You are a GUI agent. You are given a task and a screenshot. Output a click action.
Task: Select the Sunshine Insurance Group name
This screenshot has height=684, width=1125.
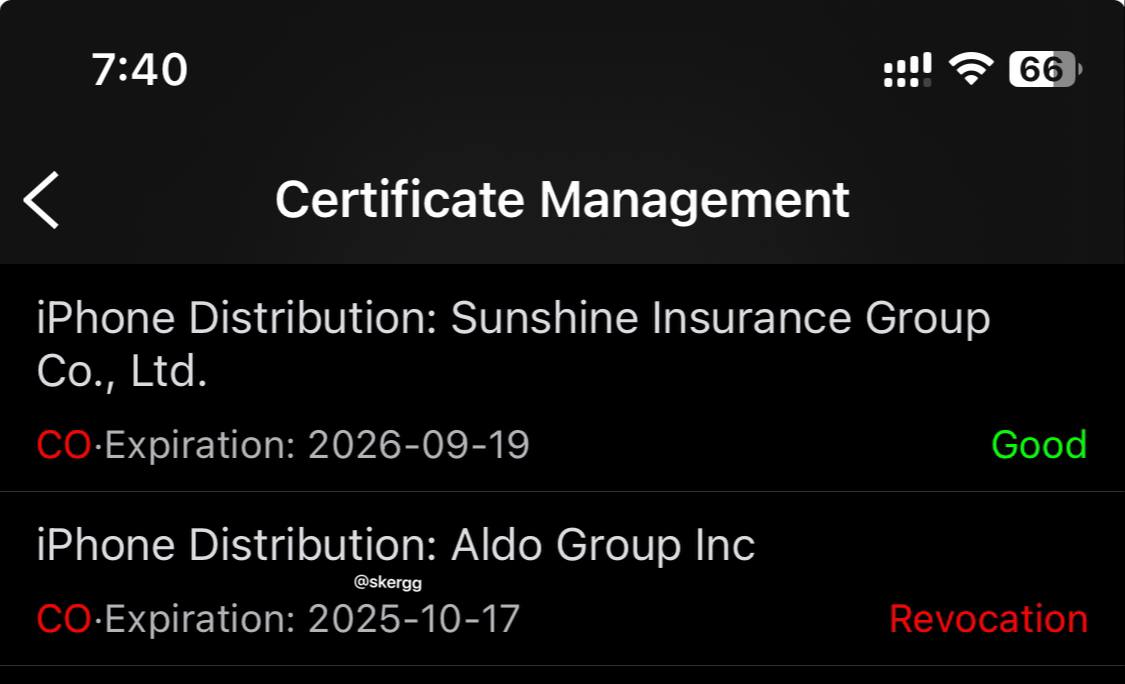[x=720, y=319]
